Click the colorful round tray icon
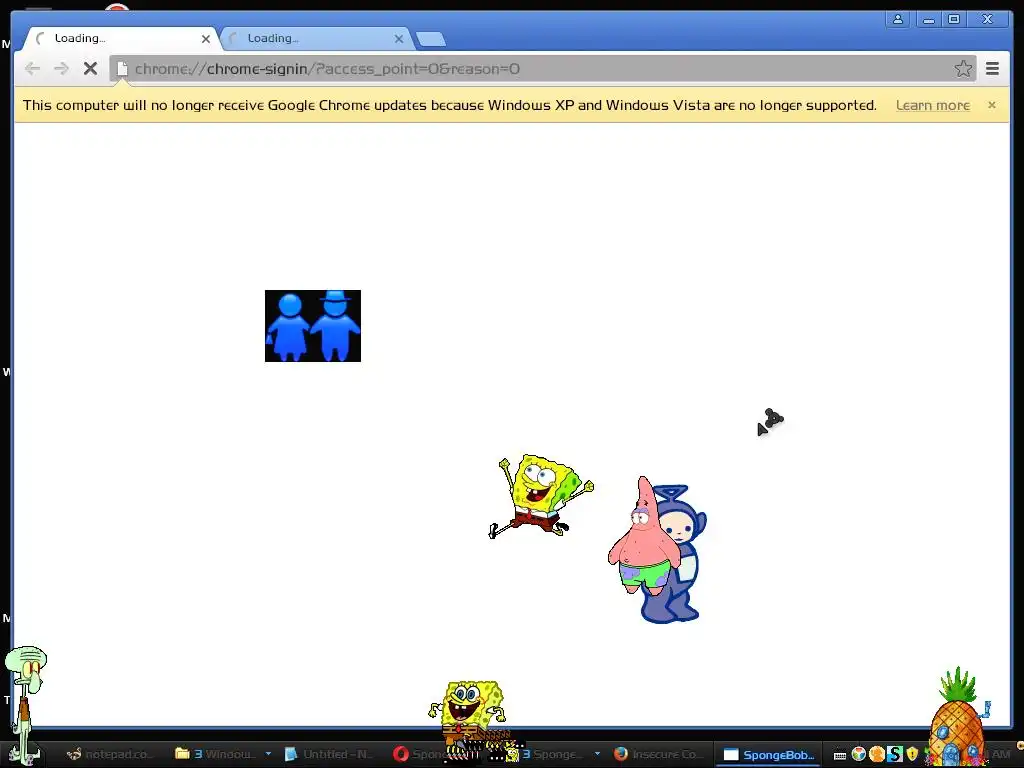The image size is (1024, 768). 859,754
